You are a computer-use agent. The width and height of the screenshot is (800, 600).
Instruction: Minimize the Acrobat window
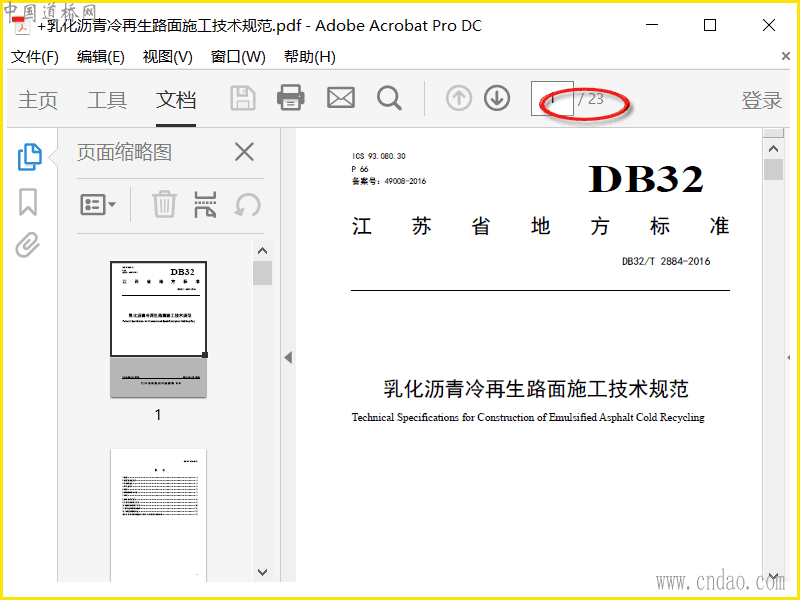click(652, 25)
